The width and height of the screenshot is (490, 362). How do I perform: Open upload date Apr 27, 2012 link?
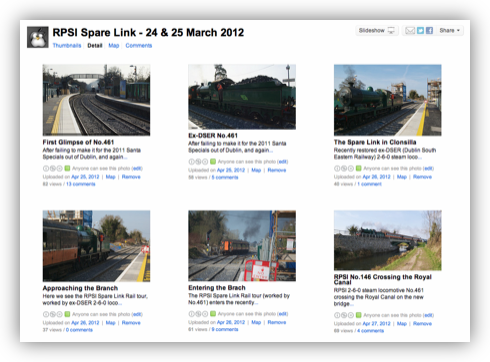pyautogui.click(x=376, y=324)
